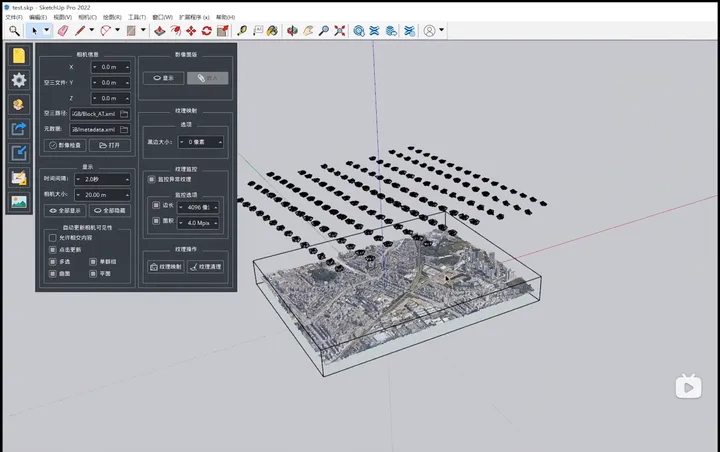This screenshot has height=452, width=720.
Task: Open the 文件(F) menu
Action: coord(13,17)
